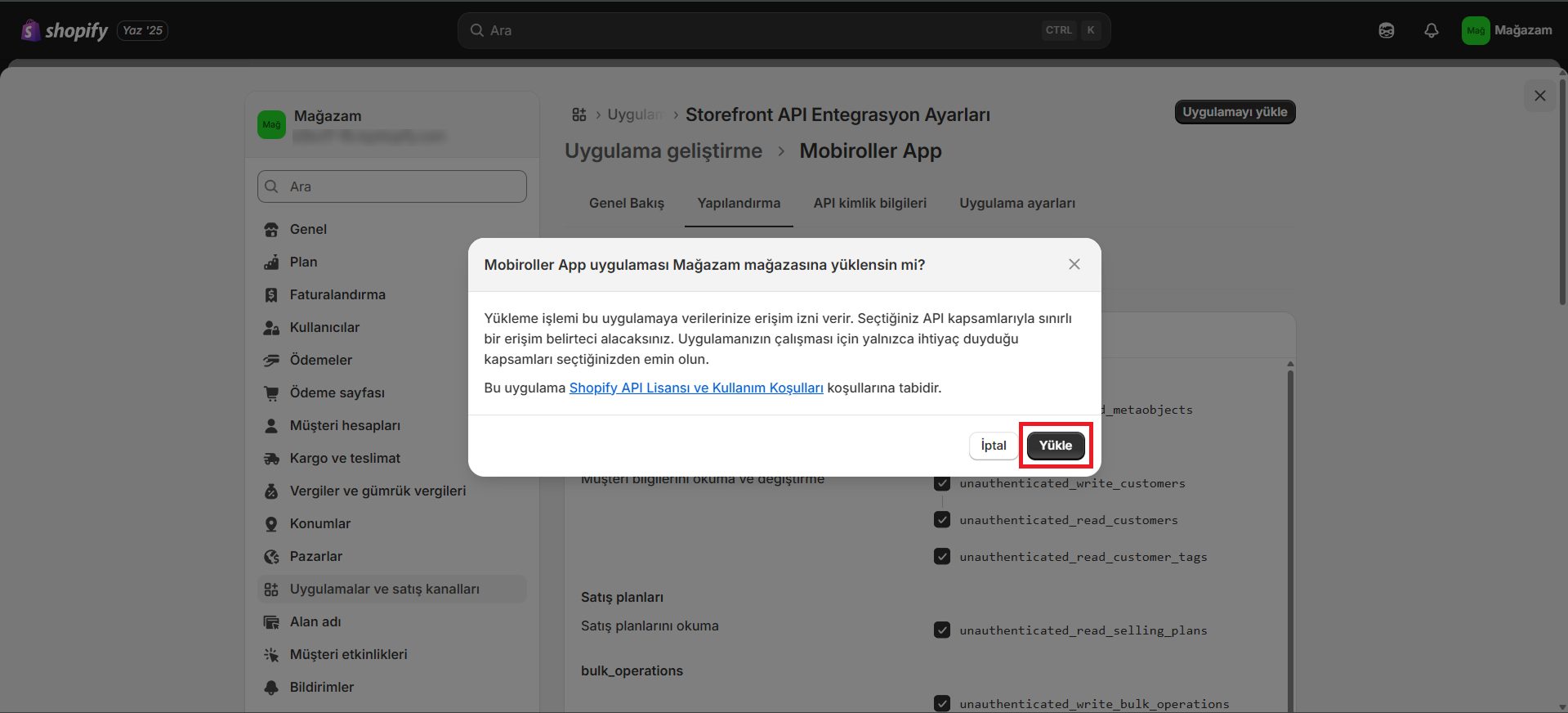The width and height of the screenshot is (1568, 713).
Task: Click the Vergiler ve gümrük vergileri icon
Action: click(x=271, y=491)
